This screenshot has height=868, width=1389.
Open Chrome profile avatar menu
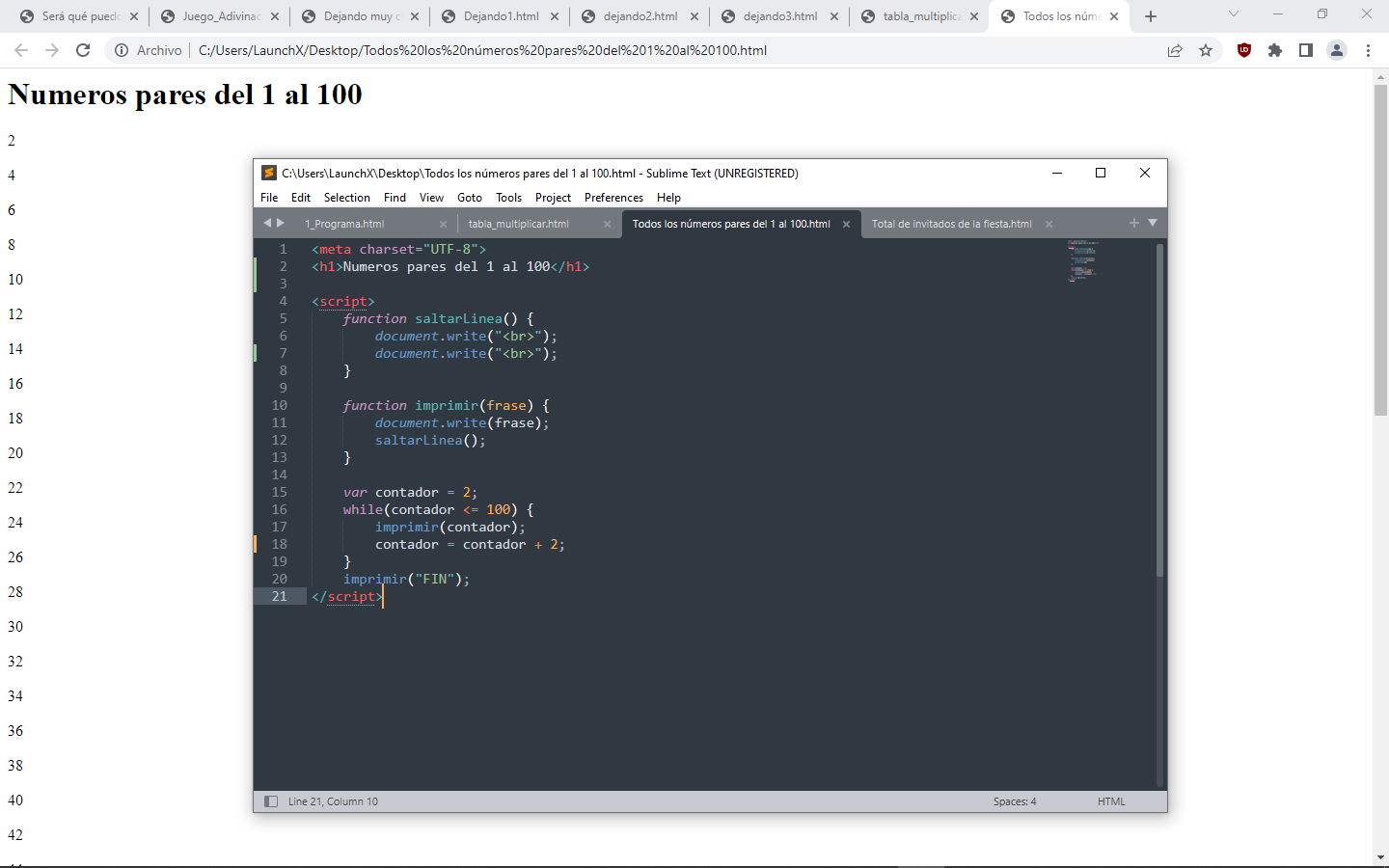pyautogui.click(x=1337, y=50)
